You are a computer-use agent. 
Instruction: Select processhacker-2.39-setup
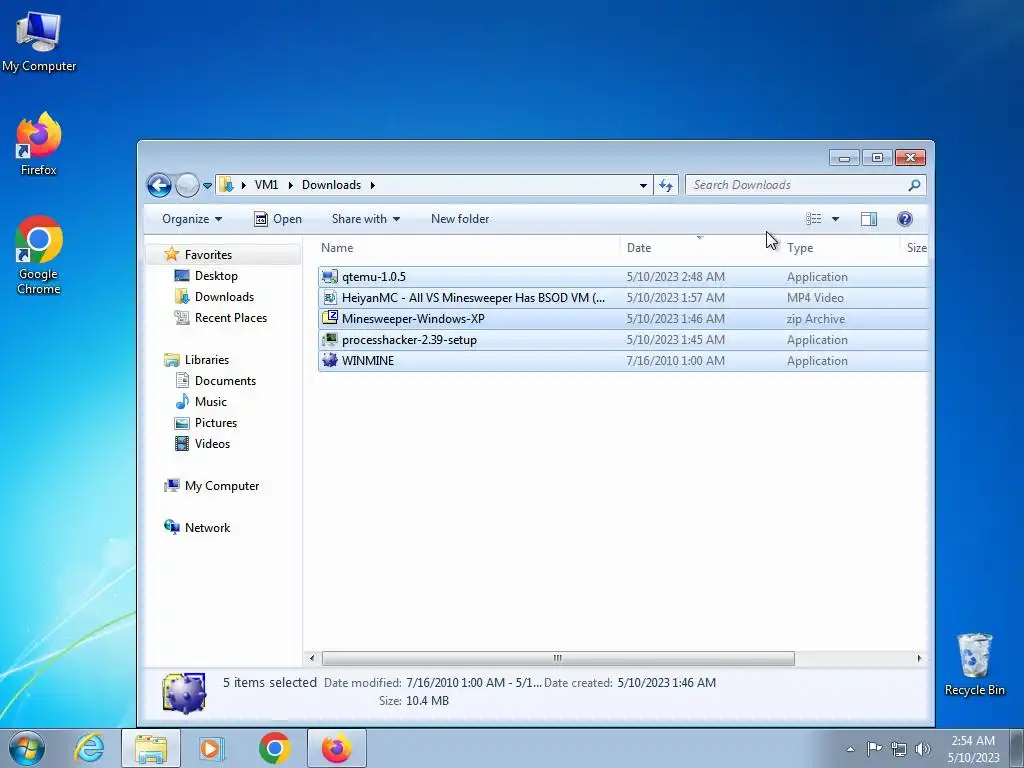(623, 340)
